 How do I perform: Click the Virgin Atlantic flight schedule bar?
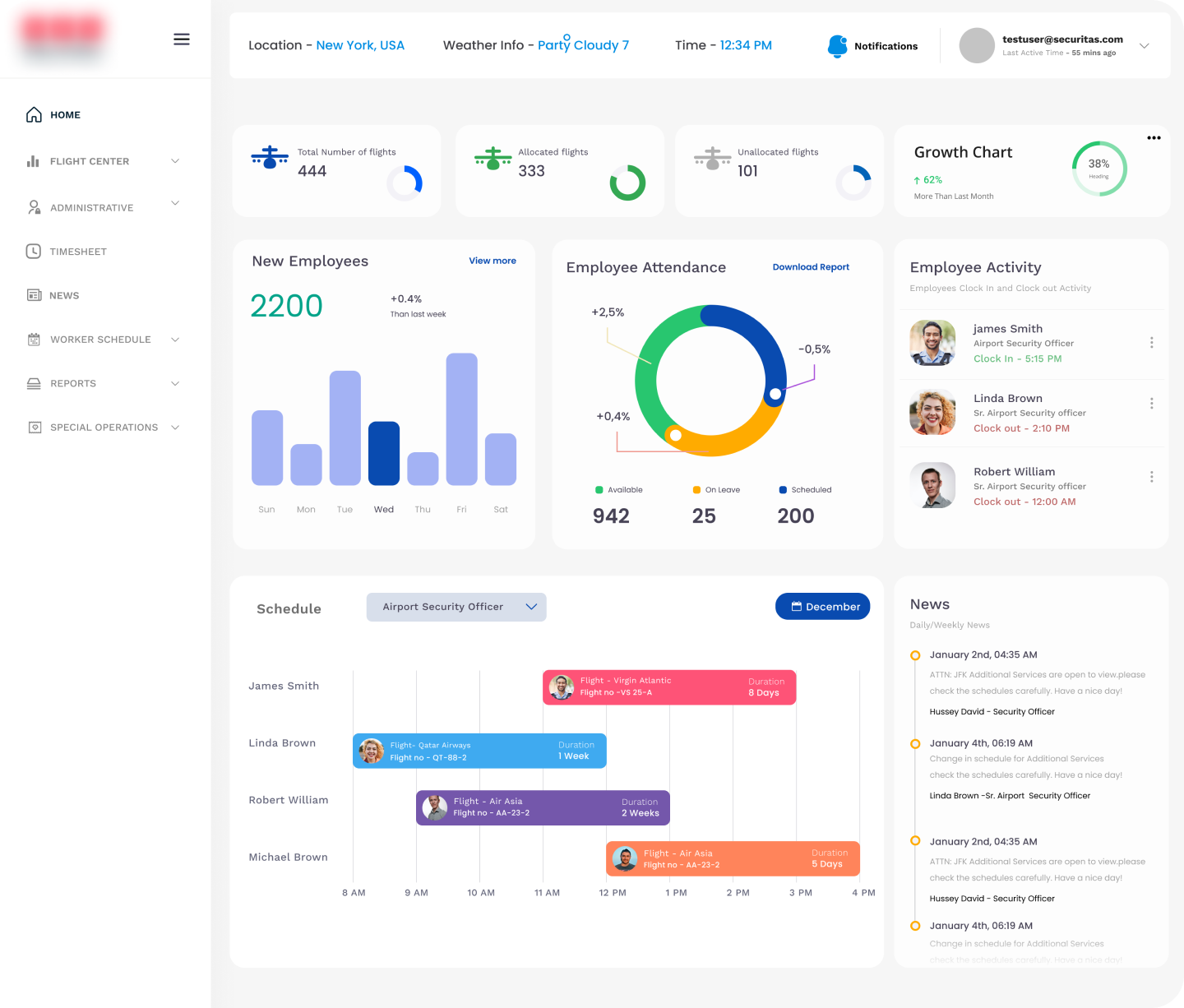[669, 687]
